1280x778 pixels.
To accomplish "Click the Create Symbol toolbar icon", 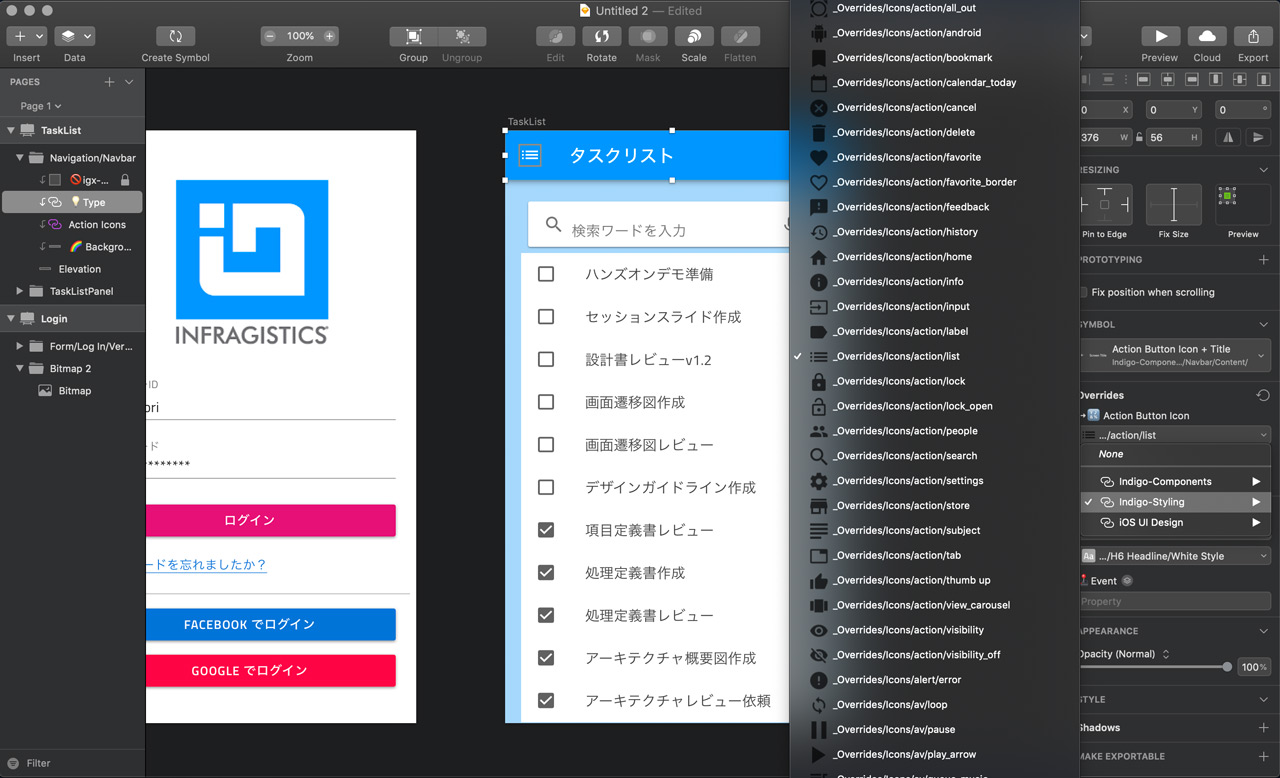I will click(175, 36).
